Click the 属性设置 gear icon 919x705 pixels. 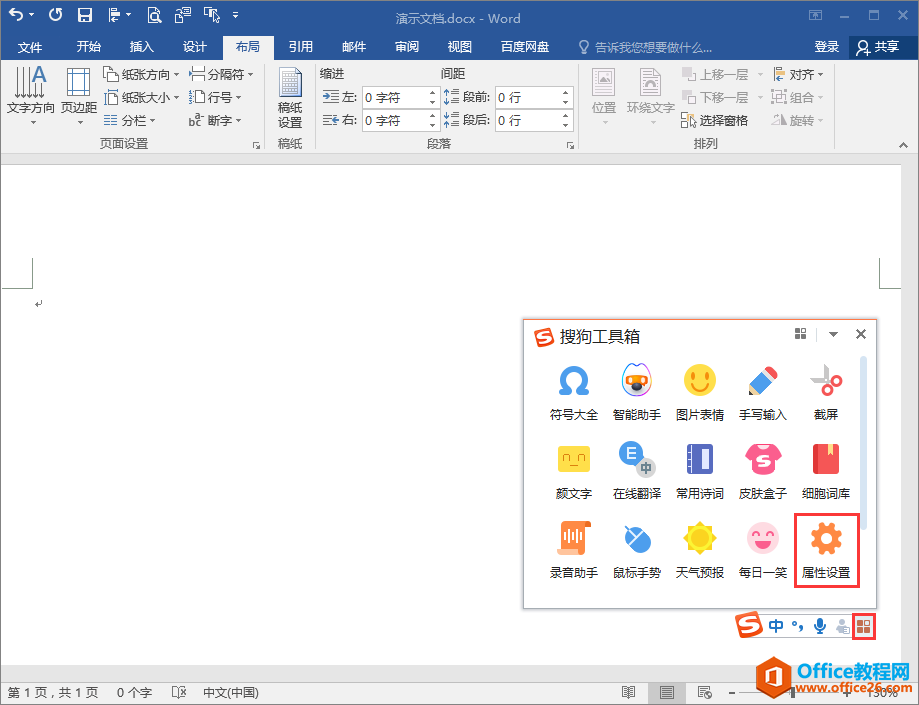[826, 540]
